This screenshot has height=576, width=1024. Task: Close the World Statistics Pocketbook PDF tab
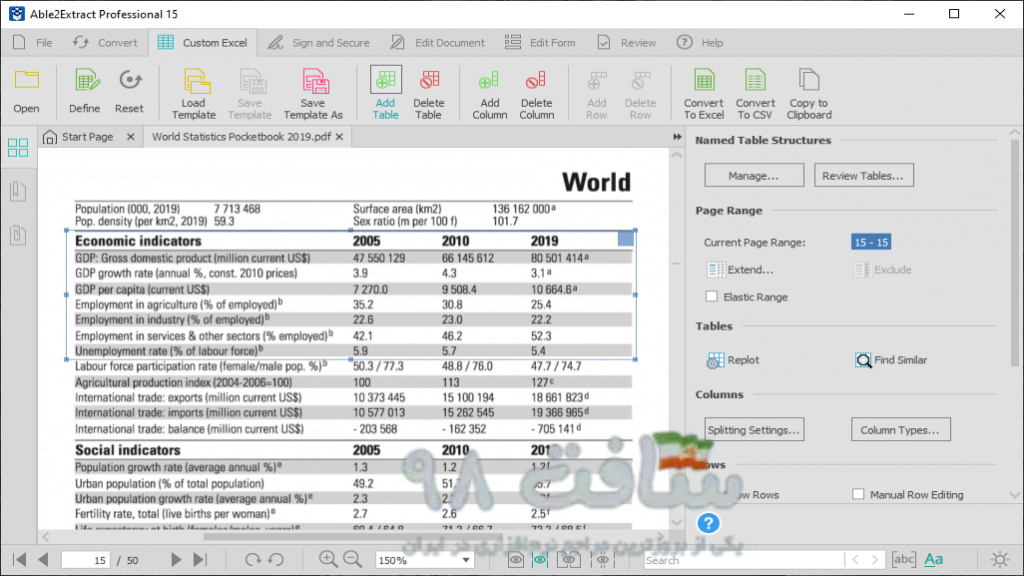tap(340, 136)
